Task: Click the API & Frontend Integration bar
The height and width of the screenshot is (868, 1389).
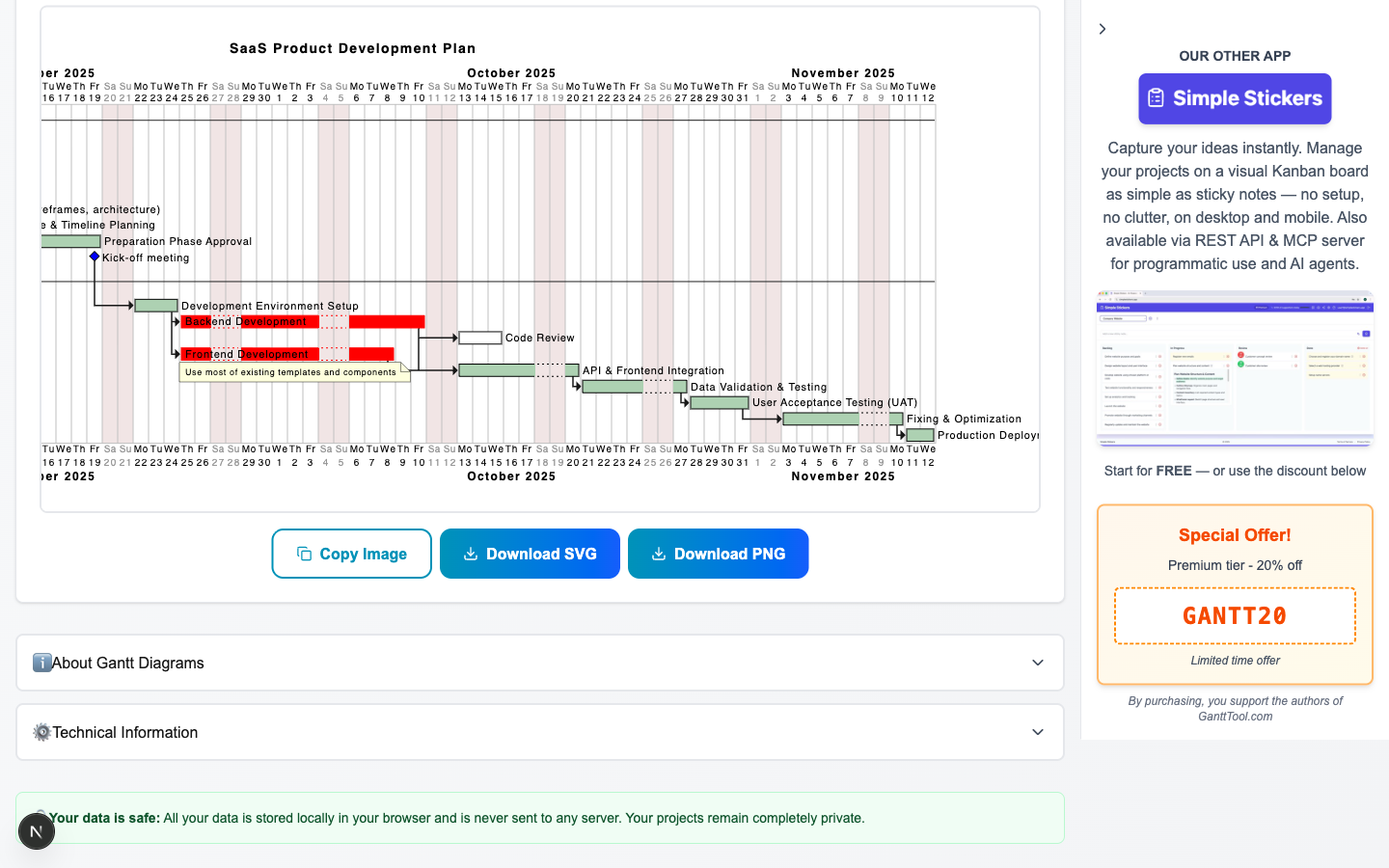Action: [x=519, y=370]
